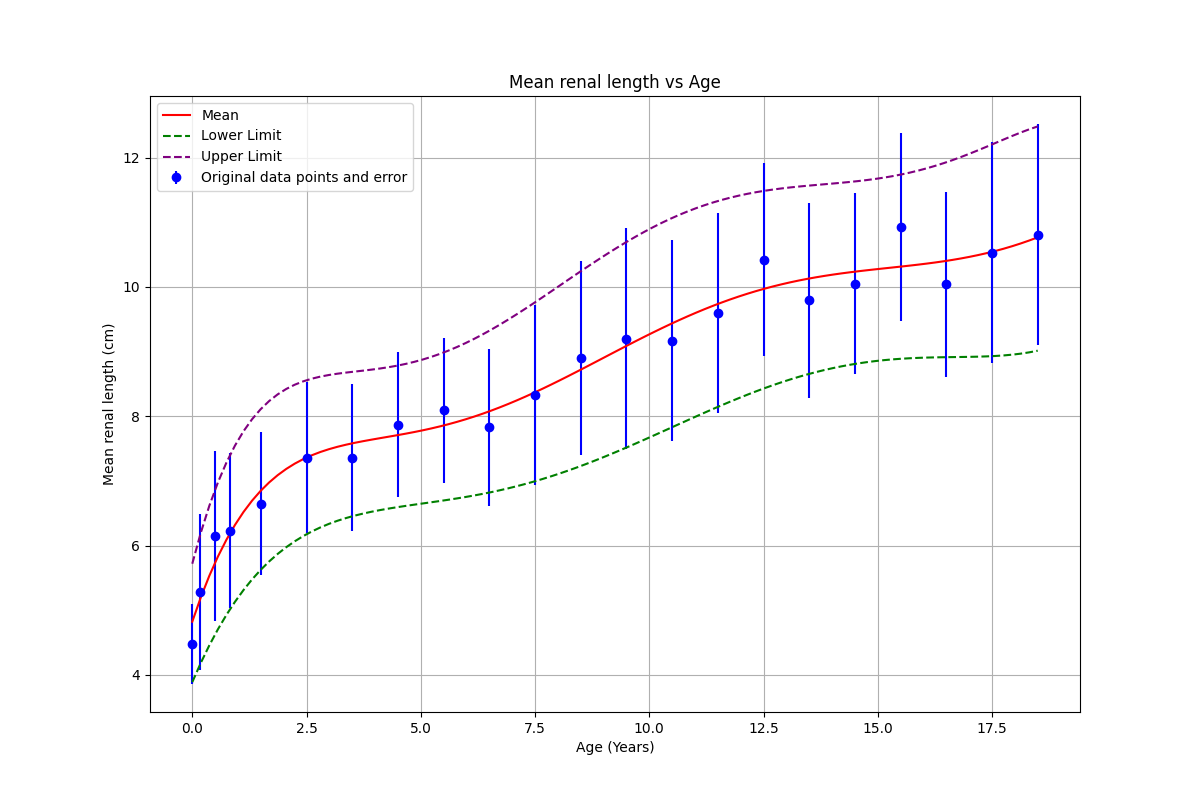Screen dimensions: 1200x800
Task: Click the green dashed Lower Limit legend sample
Action: pos(177,136)
